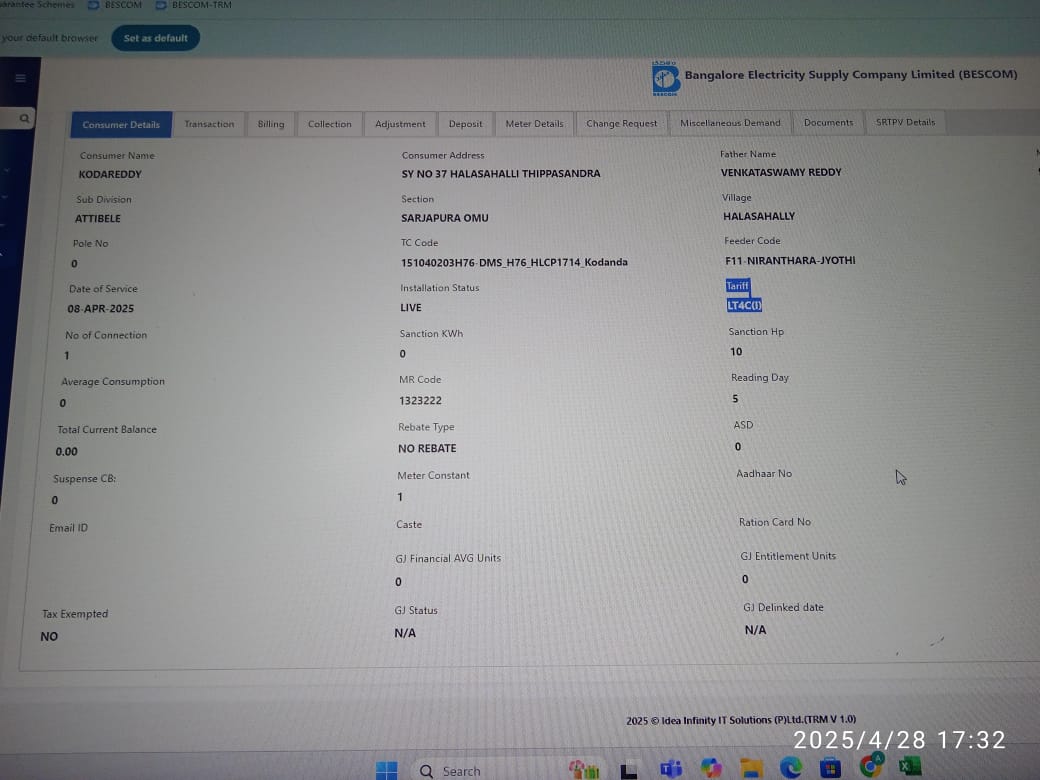Click the consumer name KODAREDDY
Screen dimensions: 1040x780
point(110,174)
